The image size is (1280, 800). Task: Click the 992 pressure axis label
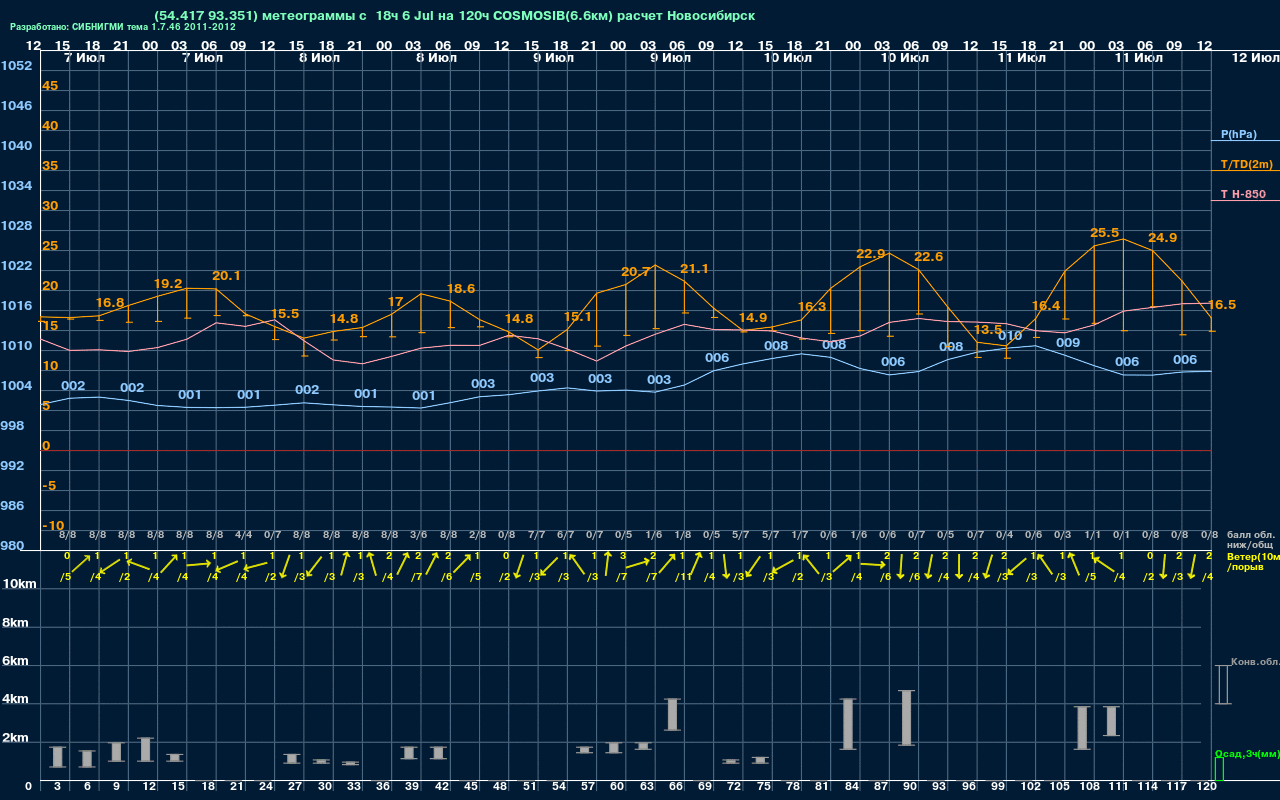click(x=13, y=466)
